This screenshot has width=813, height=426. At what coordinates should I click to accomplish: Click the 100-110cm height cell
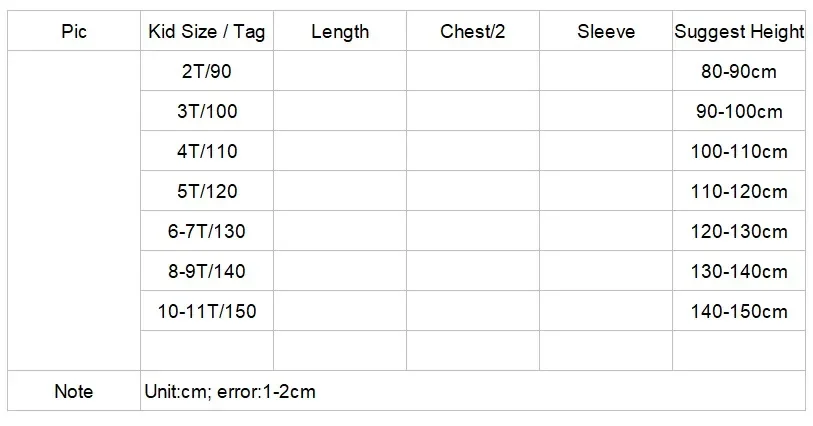pos(739,152)
